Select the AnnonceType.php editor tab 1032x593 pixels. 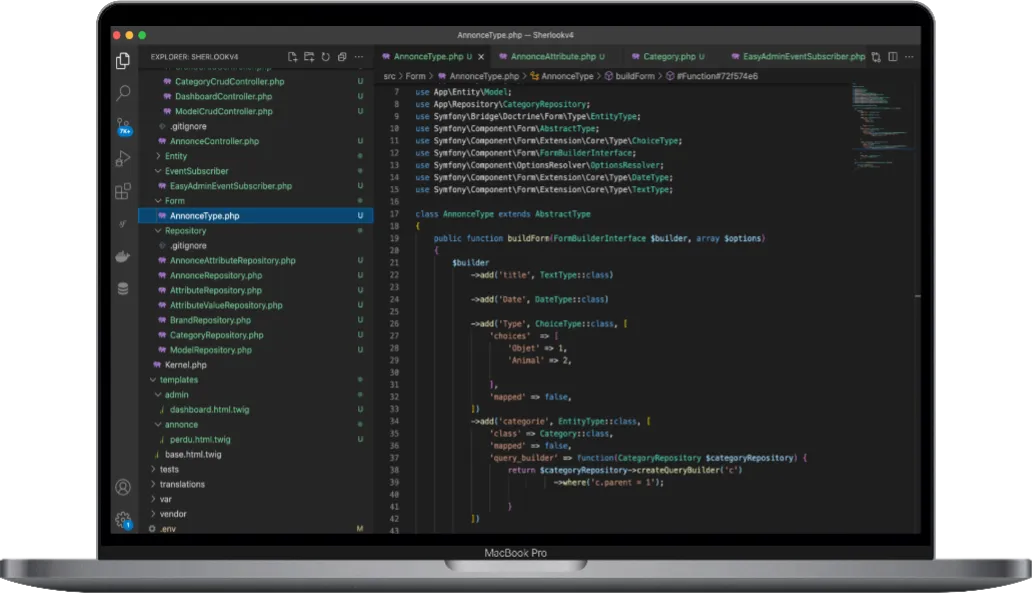pos(432,57)
